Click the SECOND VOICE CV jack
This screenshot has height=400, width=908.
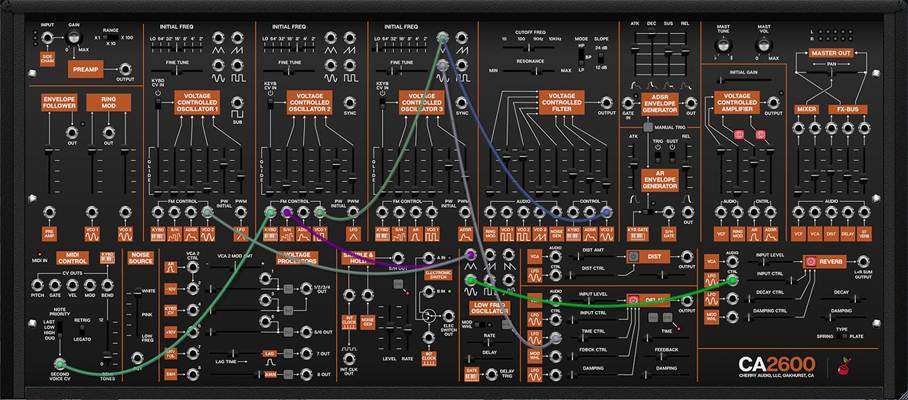59,364
